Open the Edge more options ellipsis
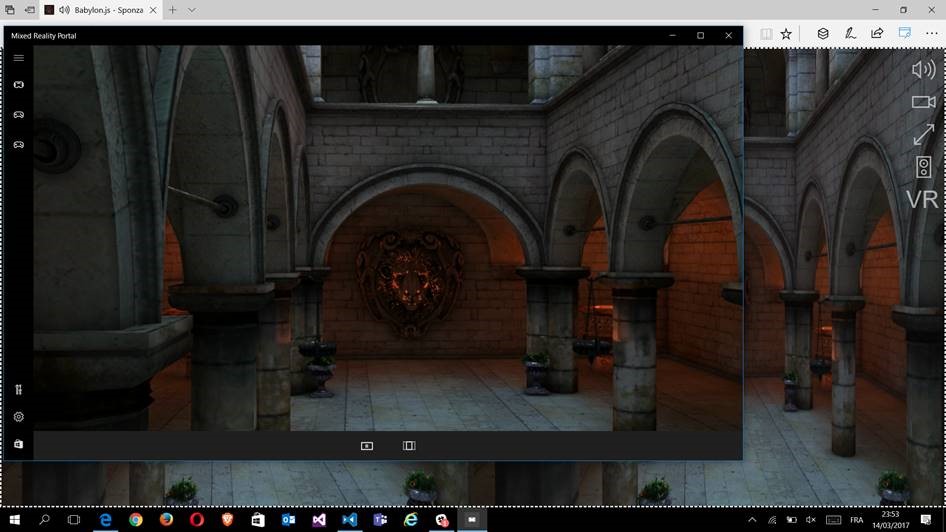The width and height of the screenshot is (946, 532). point(932,34)
